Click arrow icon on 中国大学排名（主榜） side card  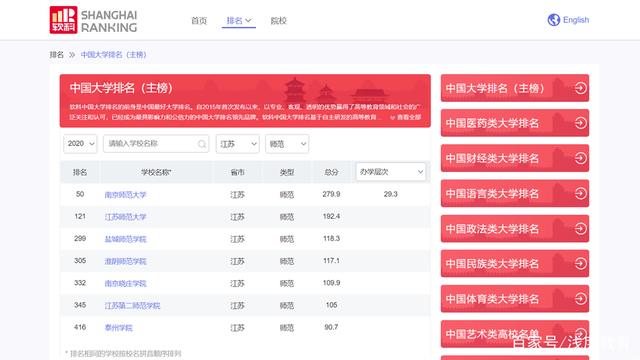pos(580,88)
